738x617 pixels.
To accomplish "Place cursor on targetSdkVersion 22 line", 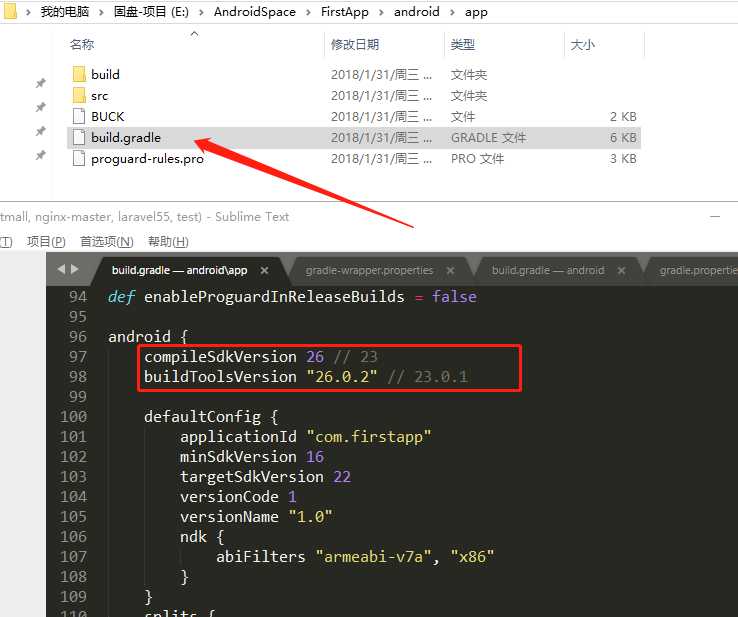I will click(x=265, y=477).
